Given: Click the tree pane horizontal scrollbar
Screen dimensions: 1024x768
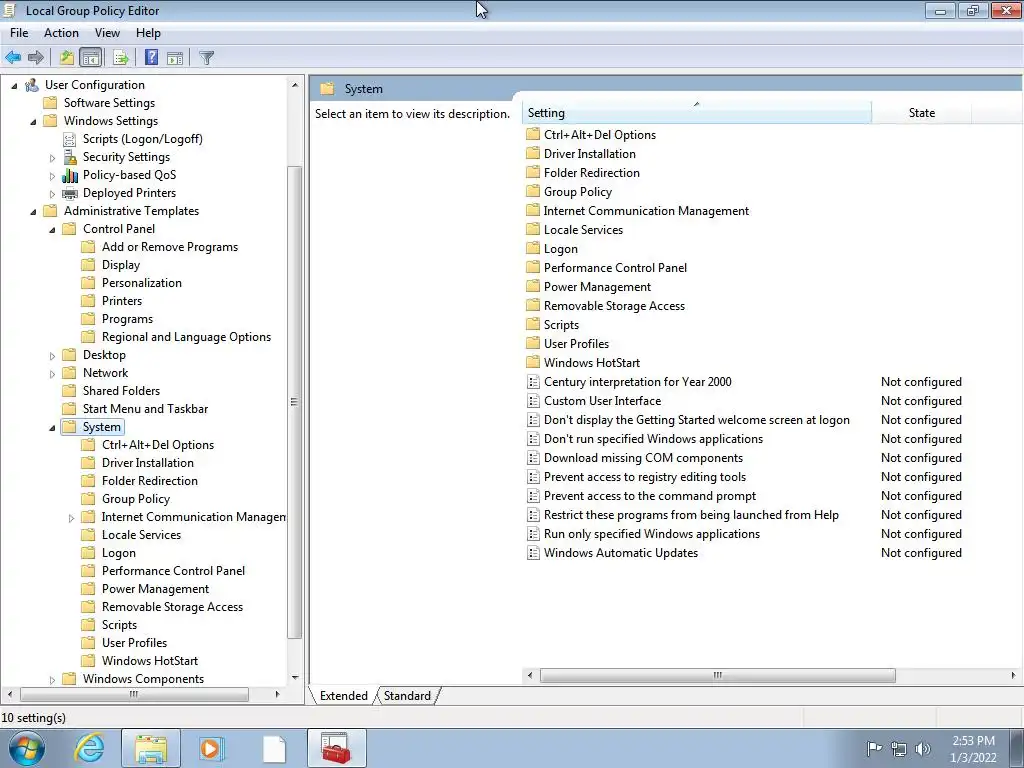Looking at the screenshot, I should (134, 694).
